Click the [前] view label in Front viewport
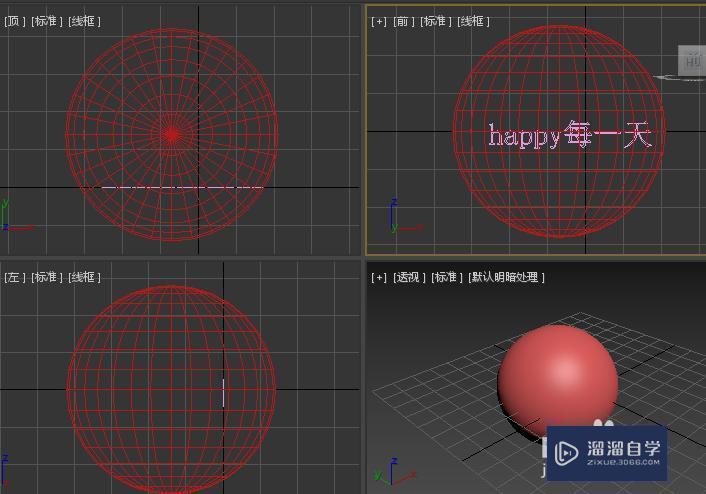The width and height of the screenshot is (706, 494). coord(403,21)
